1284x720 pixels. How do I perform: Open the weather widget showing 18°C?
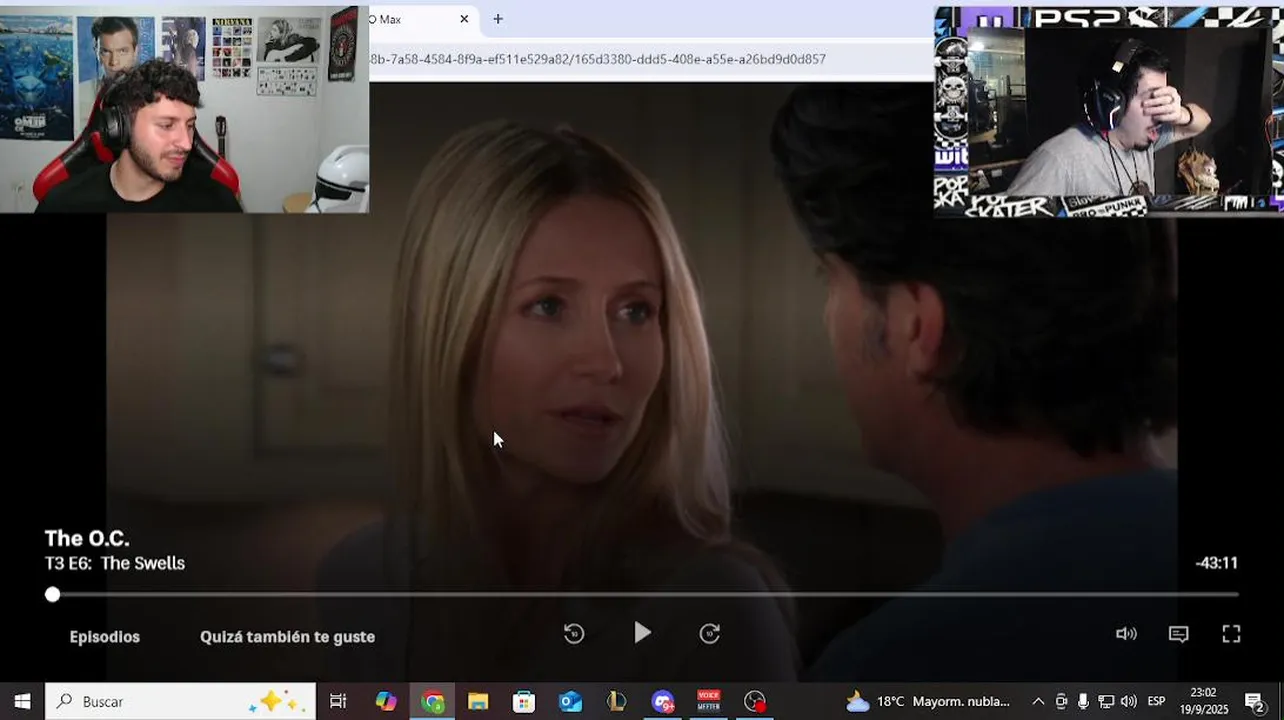(928, 702)
